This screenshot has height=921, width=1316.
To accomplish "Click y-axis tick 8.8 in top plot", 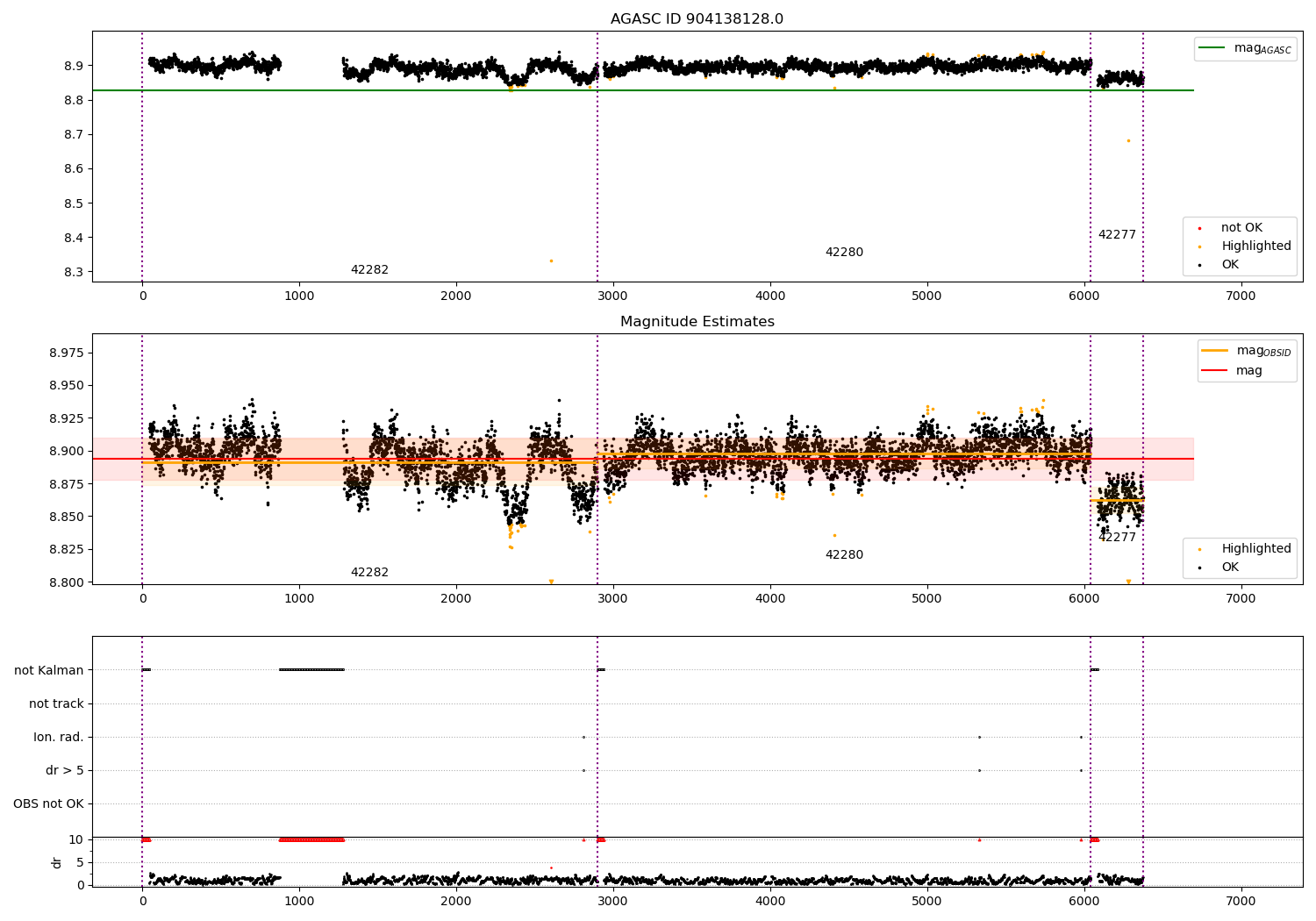I will (73, 100).
